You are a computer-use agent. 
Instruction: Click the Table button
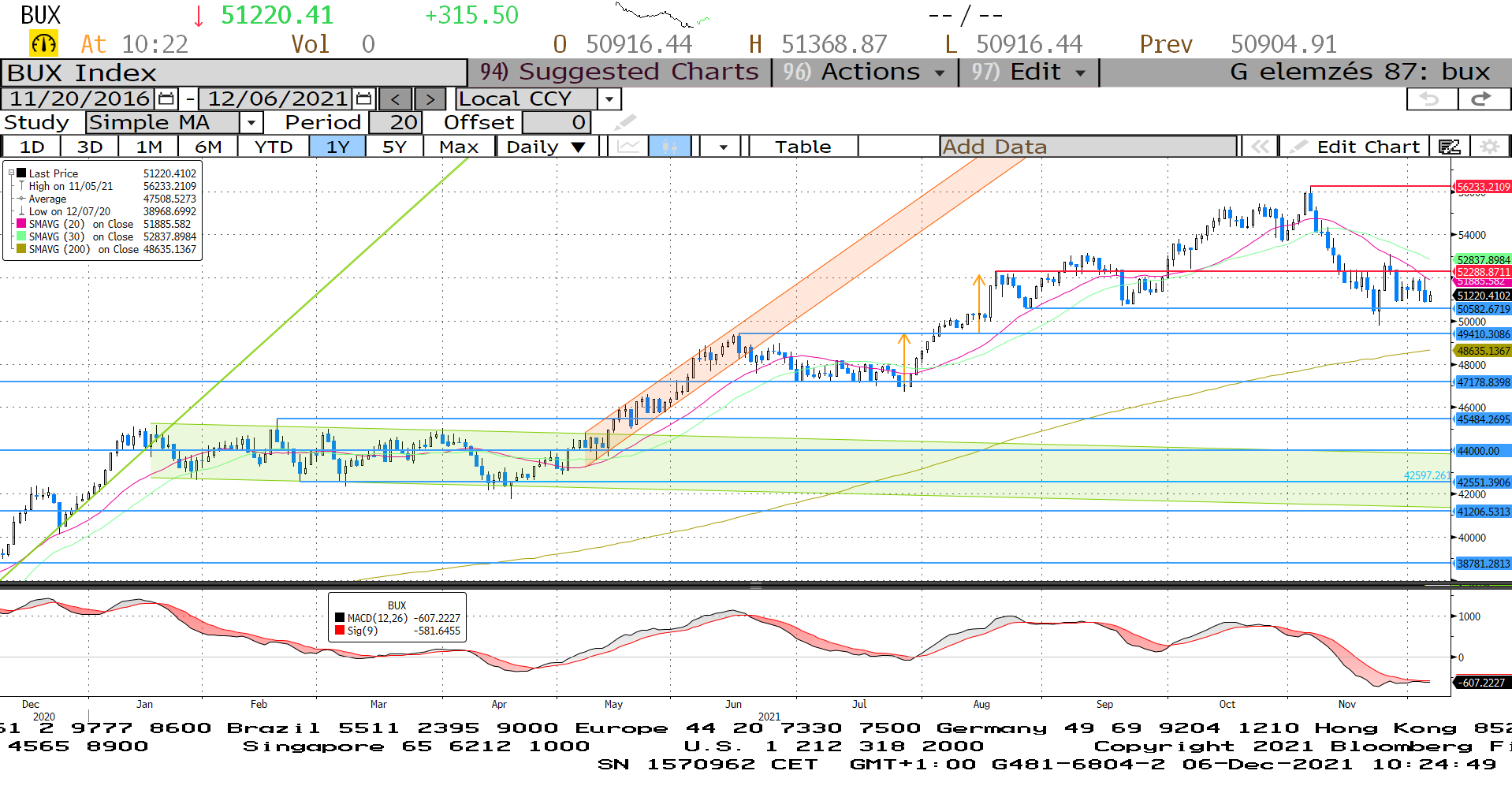(803, 147)
